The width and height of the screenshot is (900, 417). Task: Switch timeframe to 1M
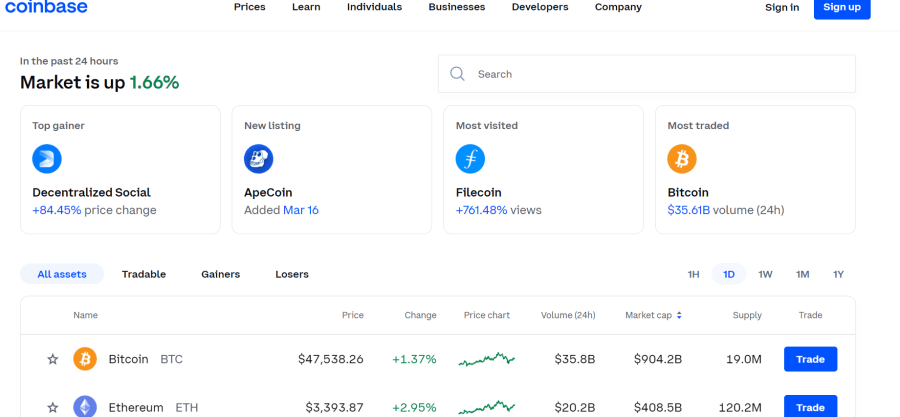point(802,274)
